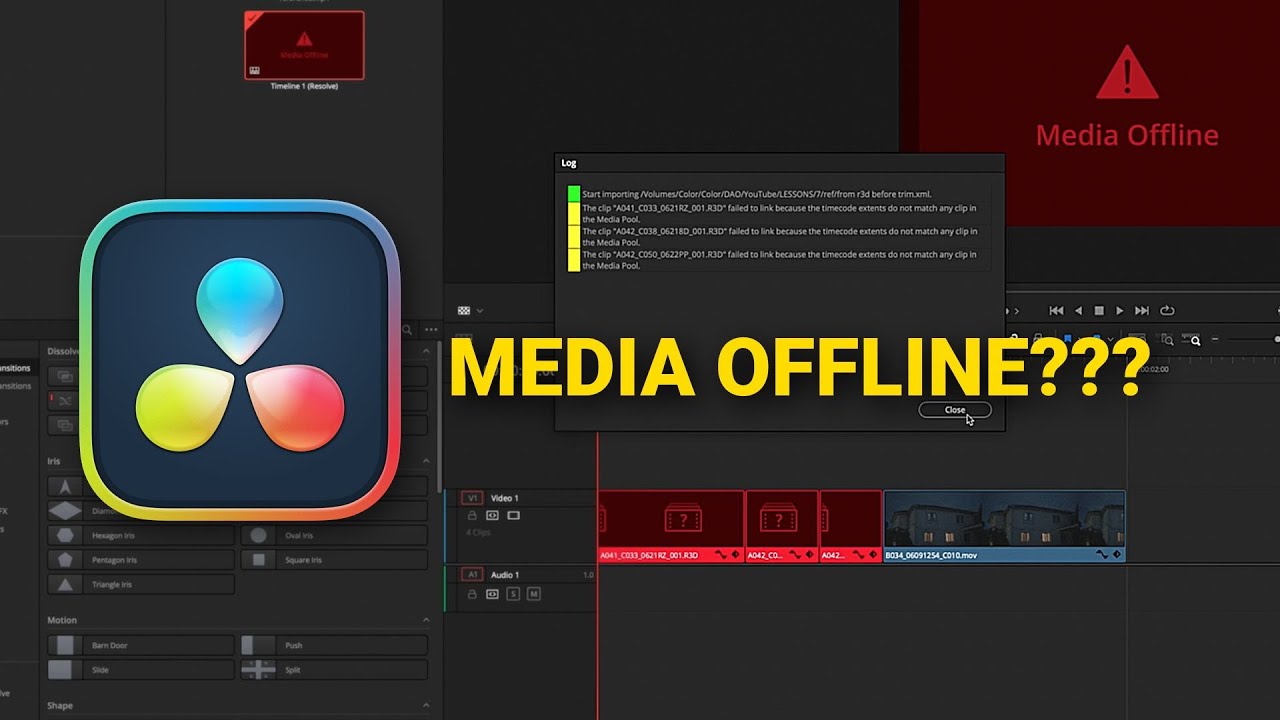The image size is (1280, 720).
Task: Jump to last frame in transport controls
Action: pyautogui.click(x=1142, y=311)
